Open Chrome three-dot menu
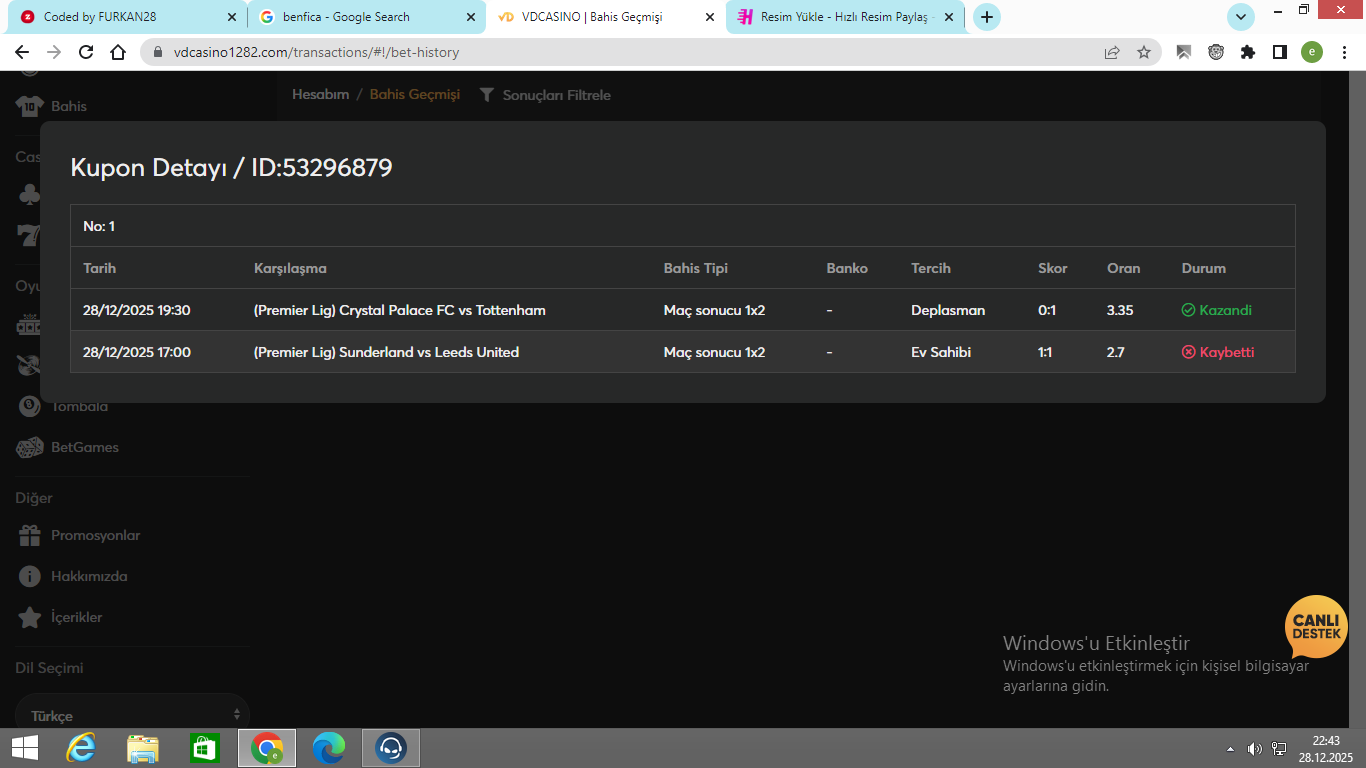The width and height of the screenshot is (1366, 768). click(1344, 52)
